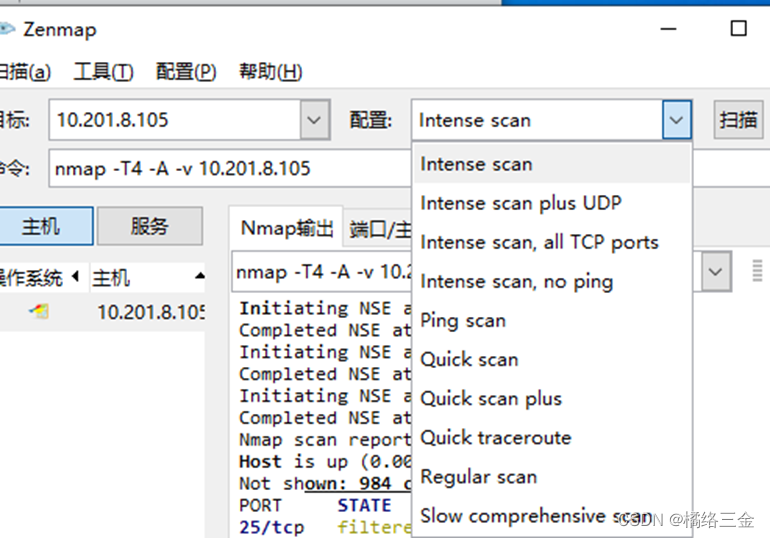Screen dimensions: 770x538
Task: Open the scan output selector showing nmap -T4 -A
Action: [x=322, y=272]
